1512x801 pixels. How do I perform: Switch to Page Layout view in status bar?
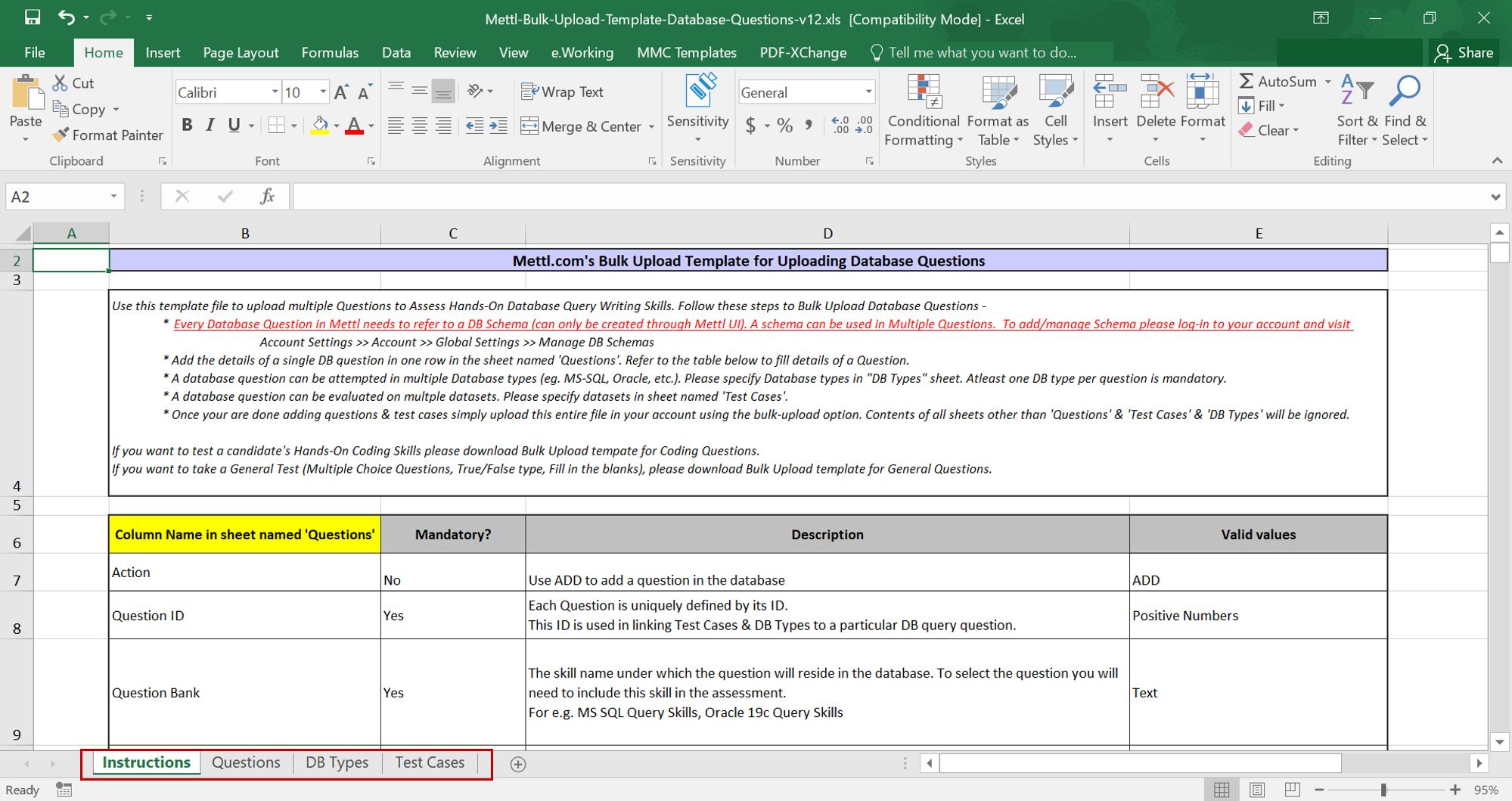click(x=1257, y=790)
